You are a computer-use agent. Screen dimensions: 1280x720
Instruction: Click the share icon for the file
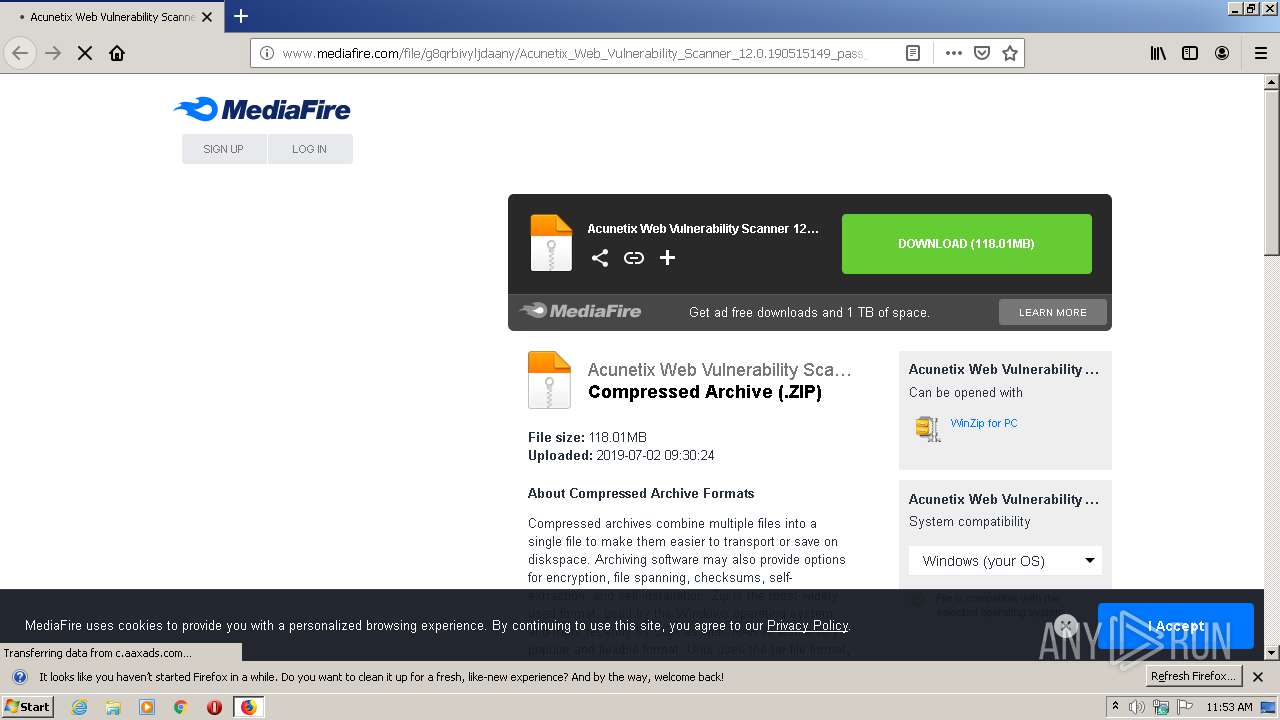pos(600,258)
